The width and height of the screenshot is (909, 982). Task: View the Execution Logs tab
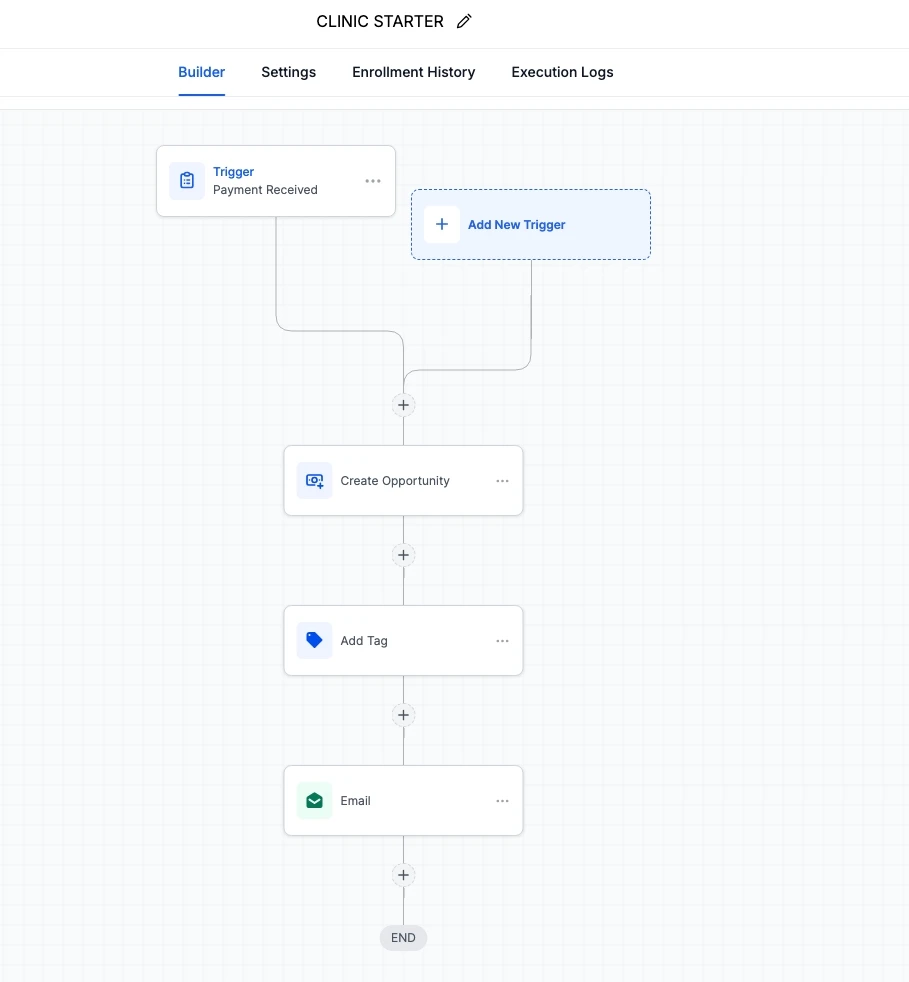pyautogui.click(x=562, y=72)
